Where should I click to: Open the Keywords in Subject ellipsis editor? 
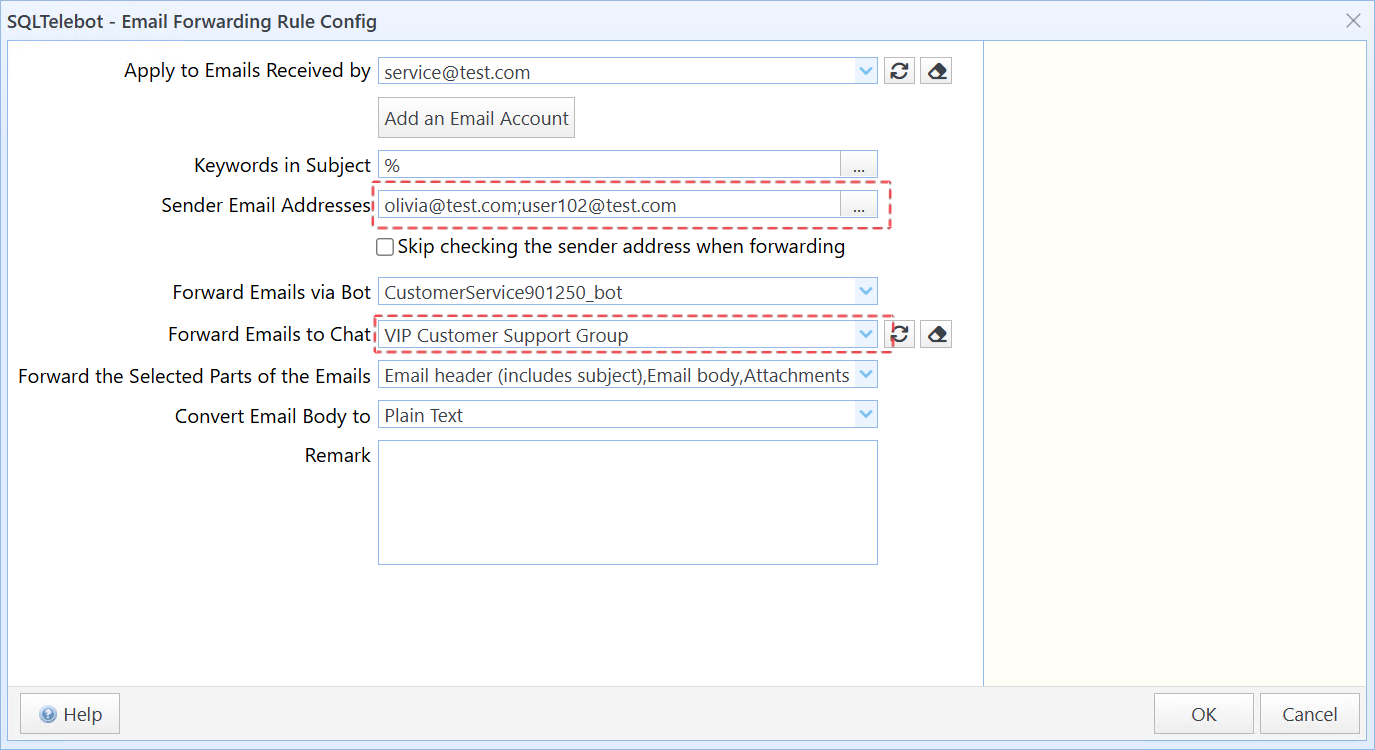858,166
